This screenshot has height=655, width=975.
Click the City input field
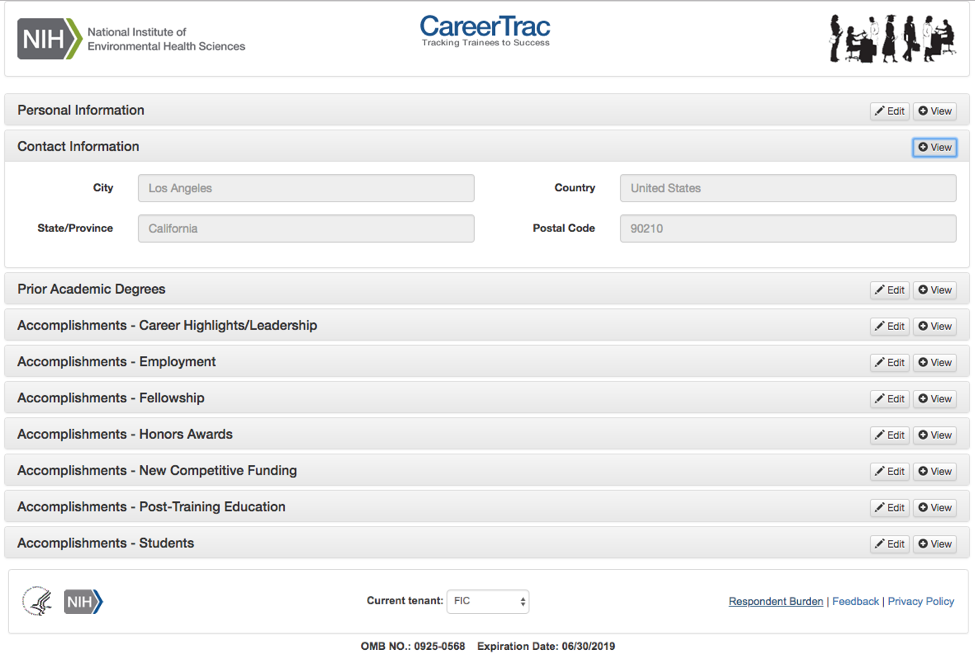(x=306, y=188)
